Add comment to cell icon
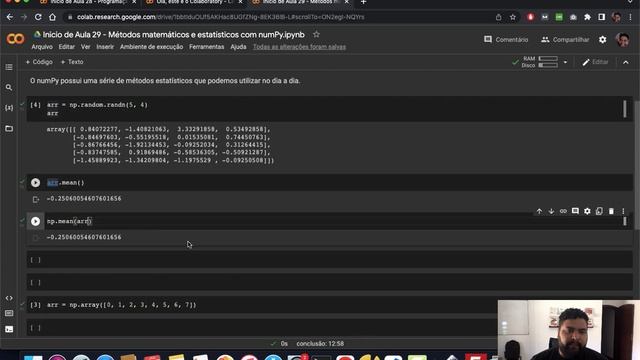 tap(575, 211)
